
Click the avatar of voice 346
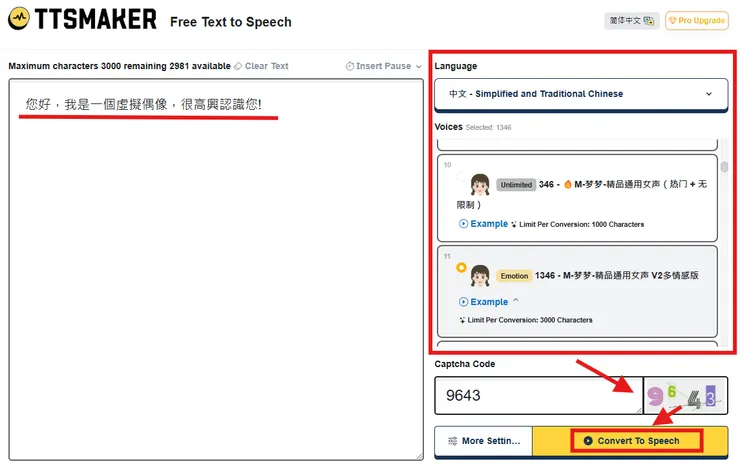pyautogui.click(x=480, y=185)
